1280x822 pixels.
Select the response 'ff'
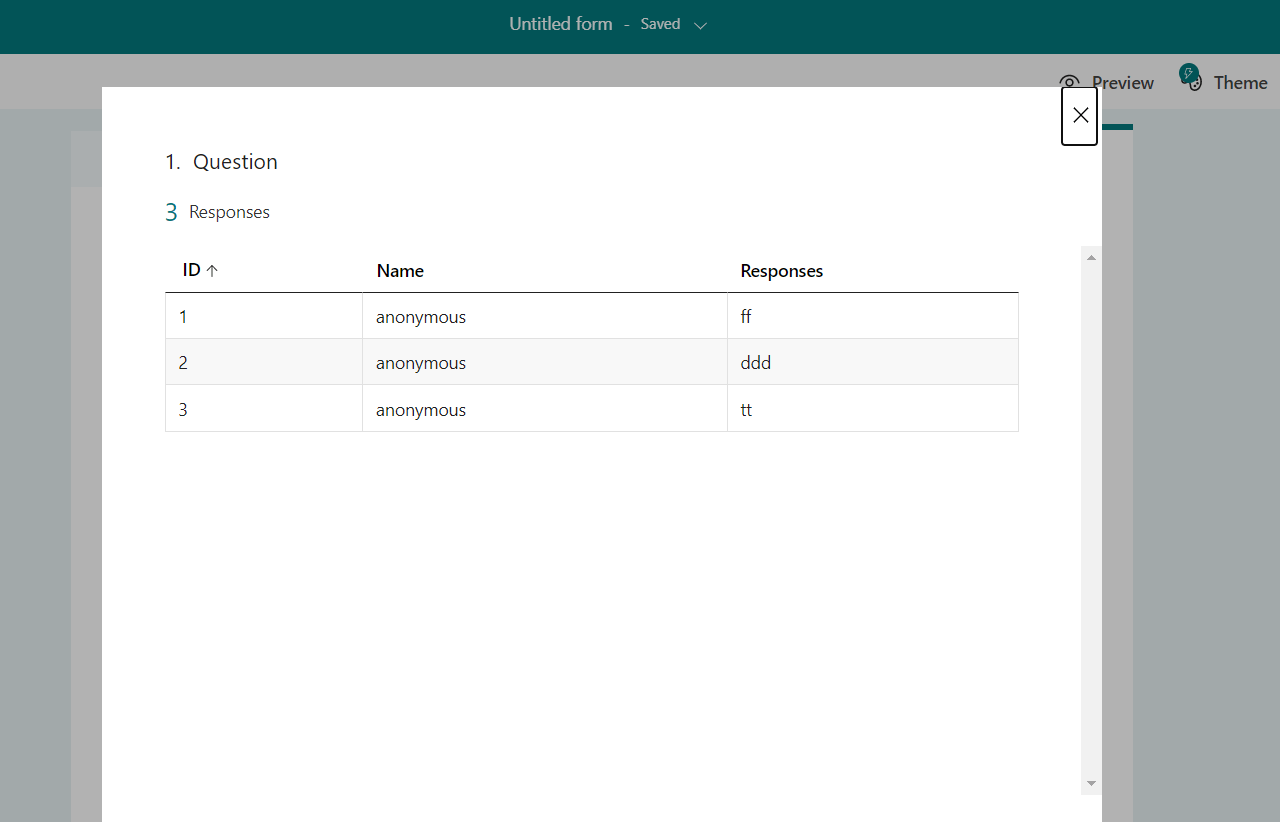[746, 317]
